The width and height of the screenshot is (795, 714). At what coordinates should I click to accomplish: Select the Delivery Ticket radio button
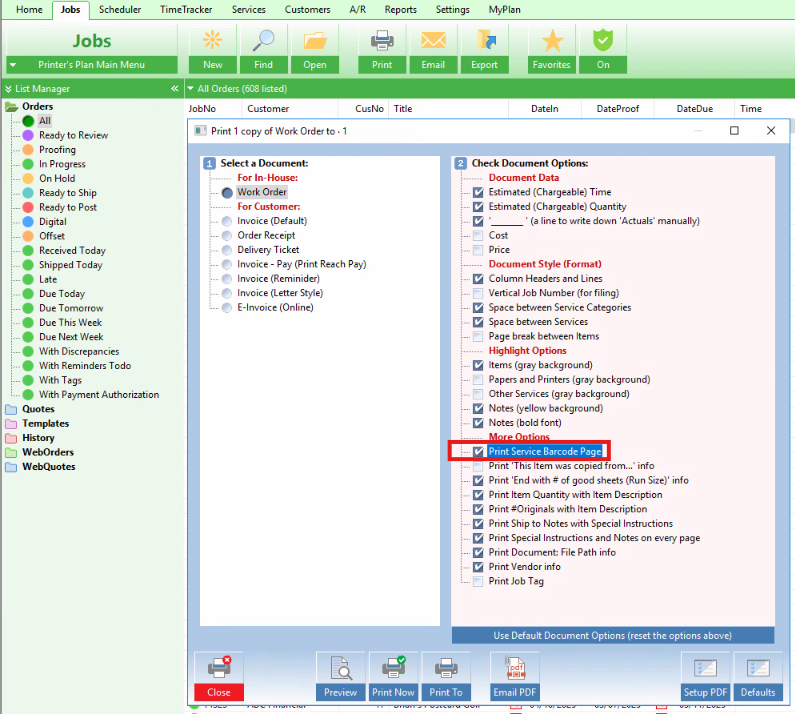pyautogui.click(x=227, y=250)
